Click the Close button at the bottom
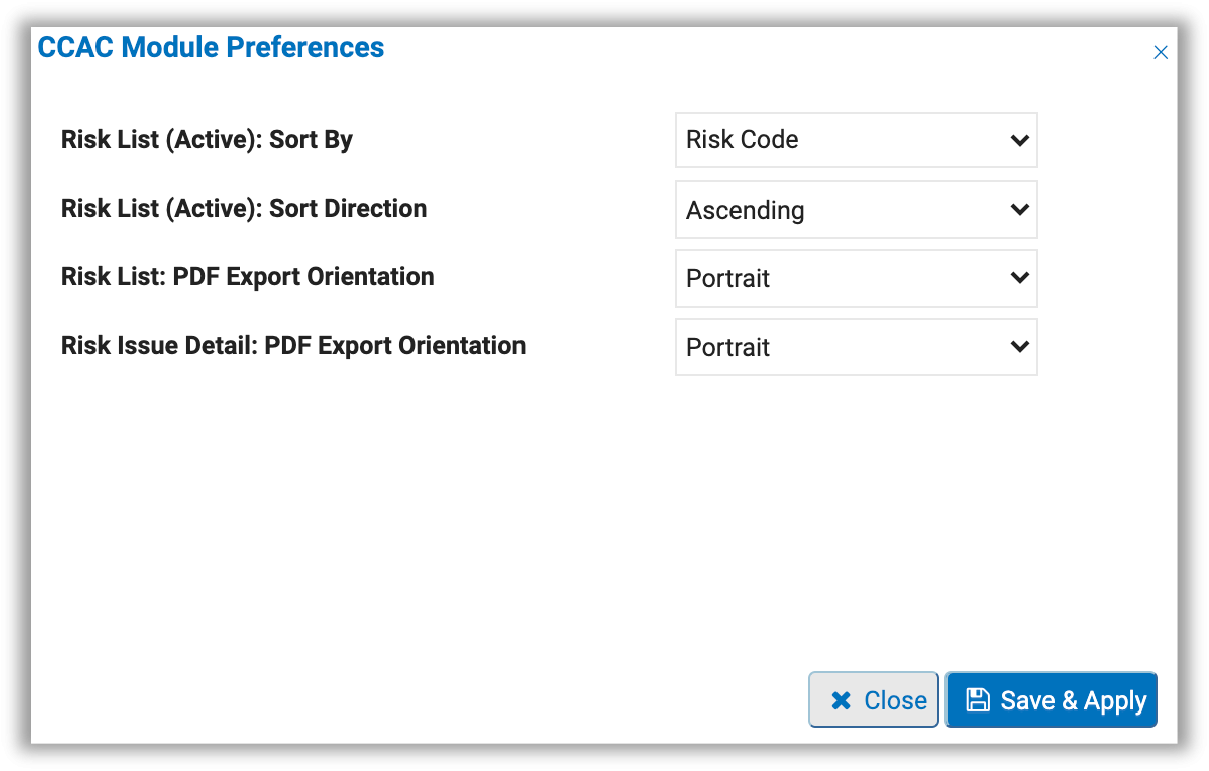Image resolution: width=1209 pixels, height=771 pixels. point(873,699)
